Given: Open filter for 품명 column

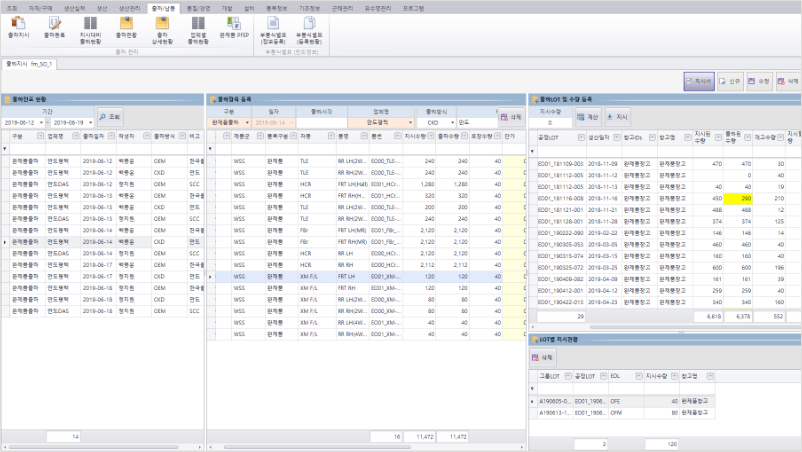Looking at the screenshot, I should (364, 136).
